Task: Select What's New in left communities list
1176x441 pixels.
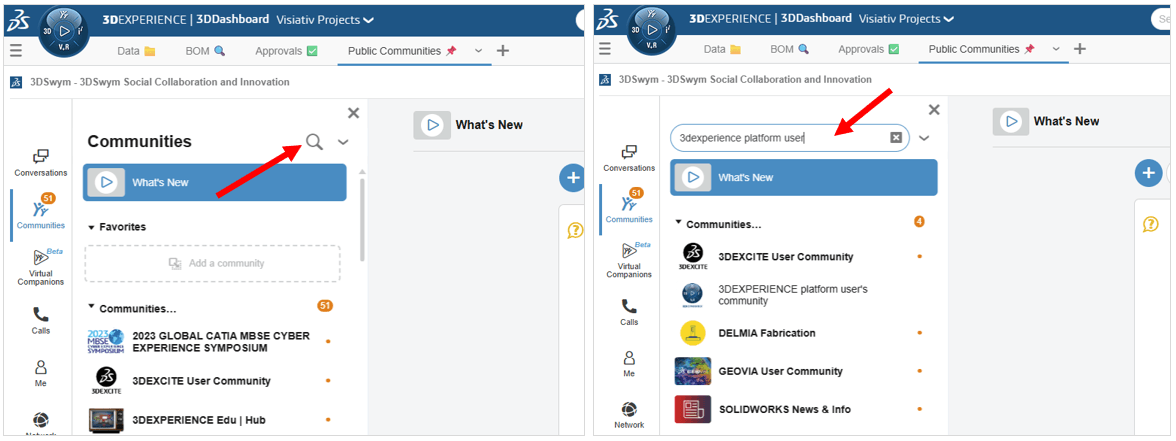Action: point(214,182)
